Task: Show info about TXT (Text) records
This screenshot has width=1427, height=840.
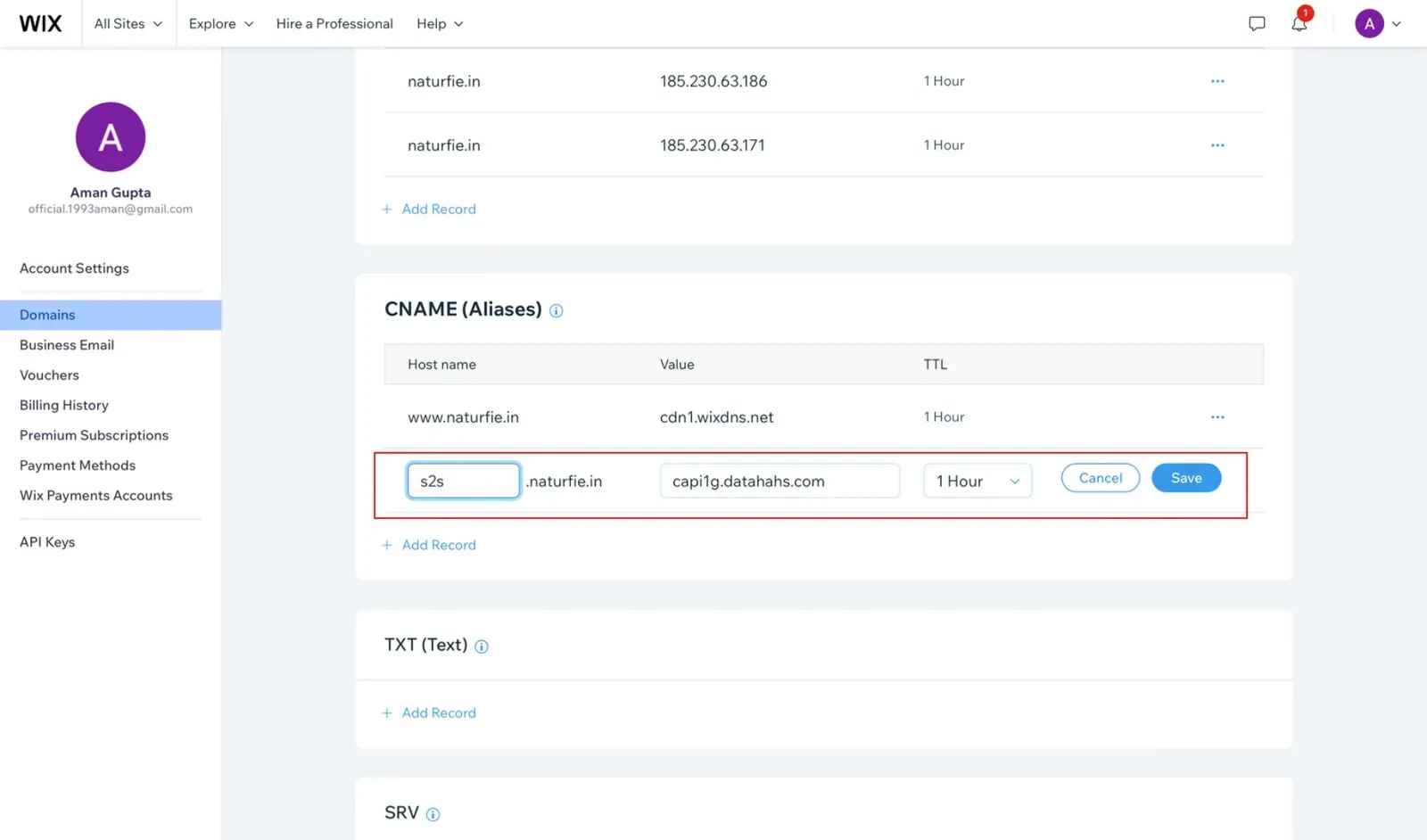Action: pyautogui.click(x=481, y=646)
